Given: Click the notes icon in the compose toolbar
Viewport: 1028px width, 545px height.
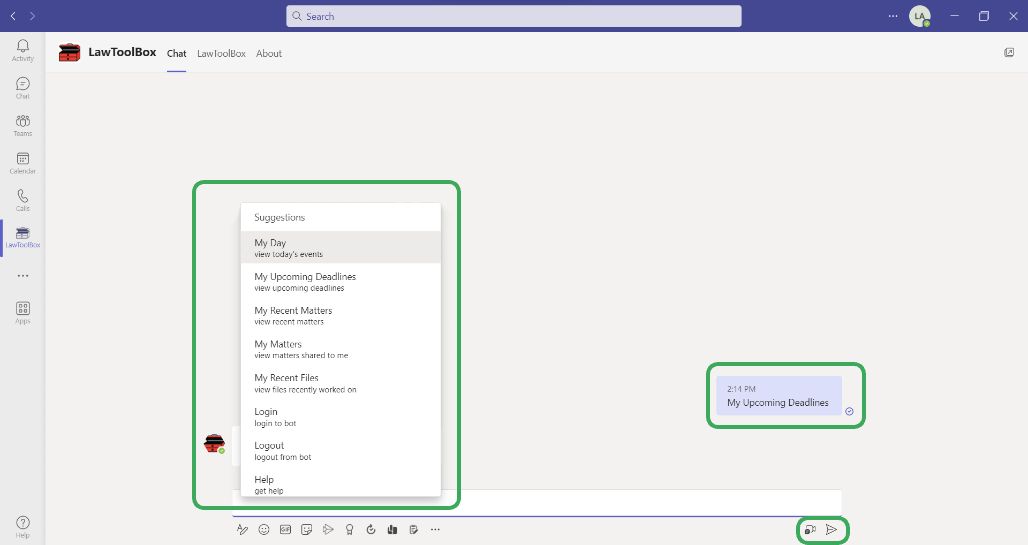Looking at the screenshot, I should click(414, 530).
